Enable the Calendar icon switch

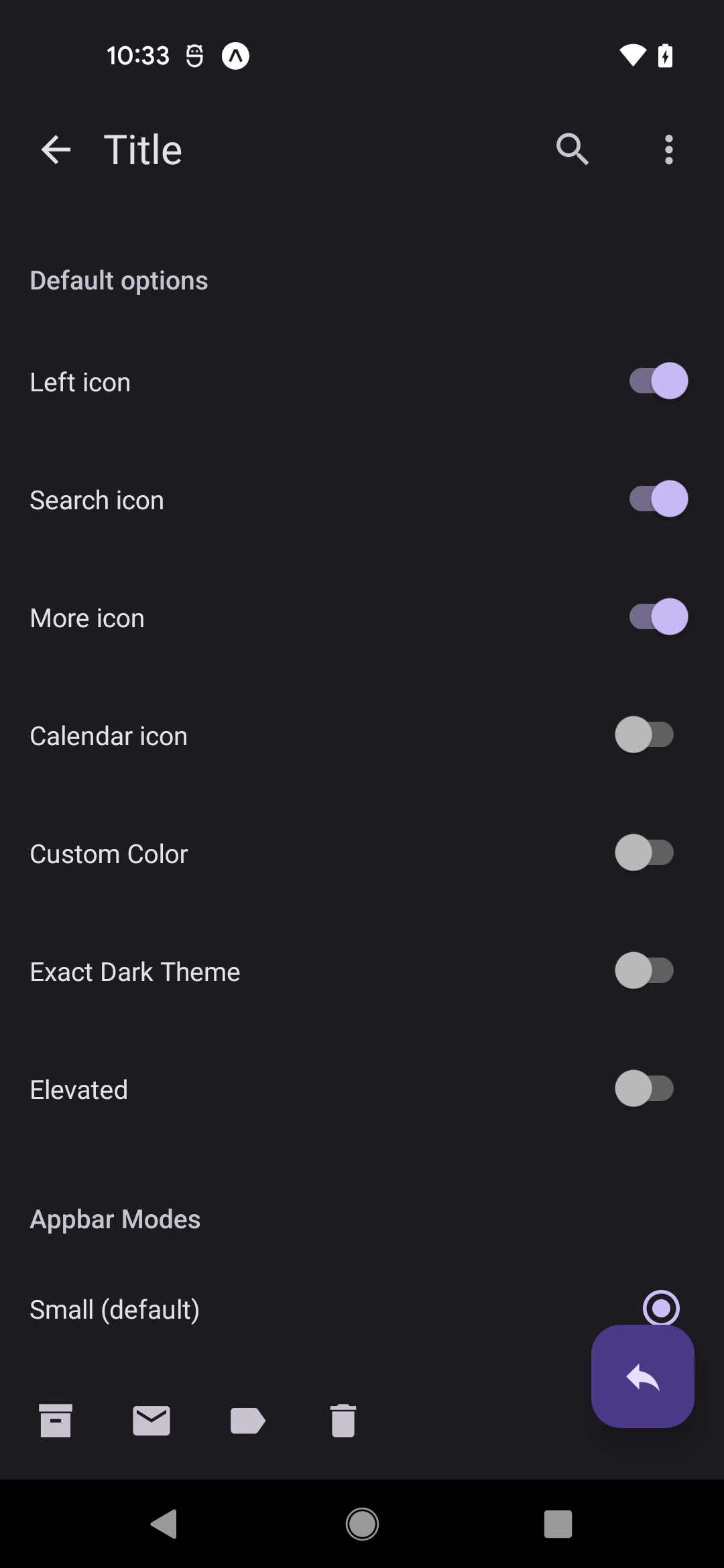click(644, 735)
